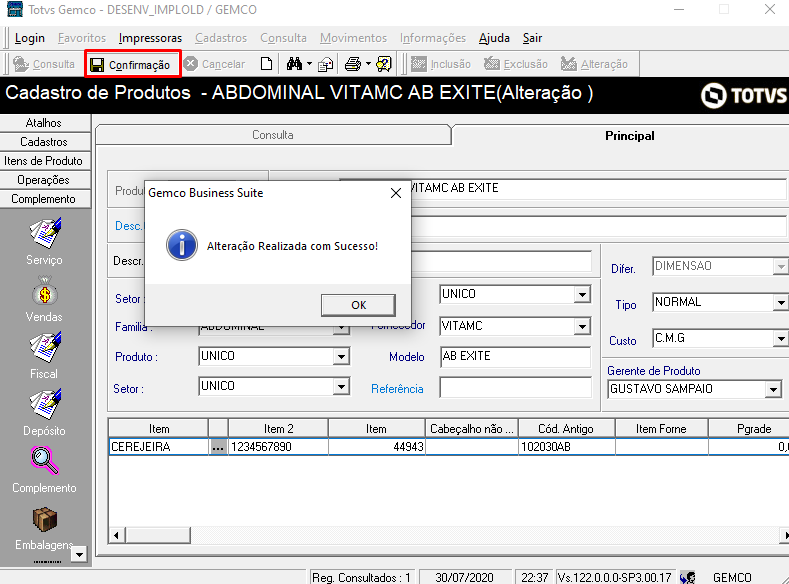
Task: Click the Referência input field
Action: [515, 387]
